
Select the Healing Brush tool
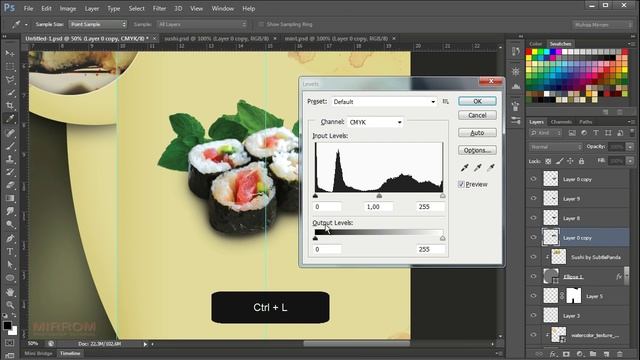click(10, 133)
